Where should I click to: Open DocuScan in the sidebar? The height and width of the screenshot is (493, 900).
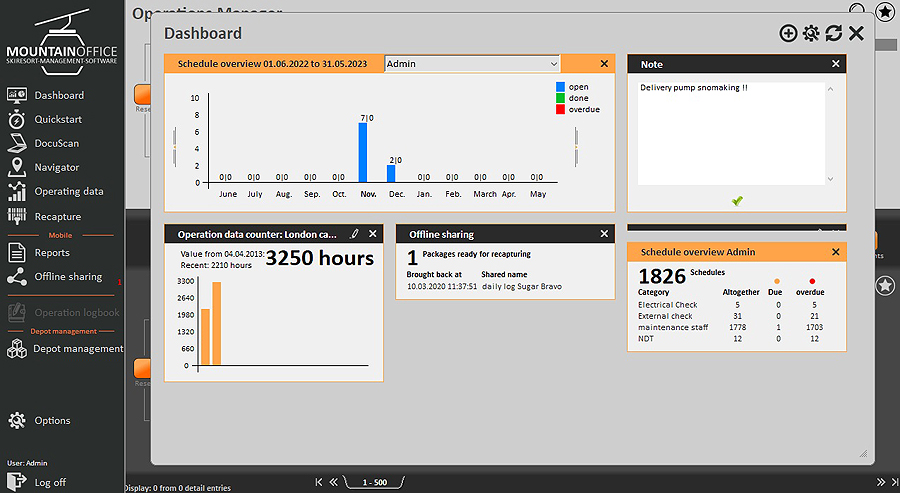(56, 143)
